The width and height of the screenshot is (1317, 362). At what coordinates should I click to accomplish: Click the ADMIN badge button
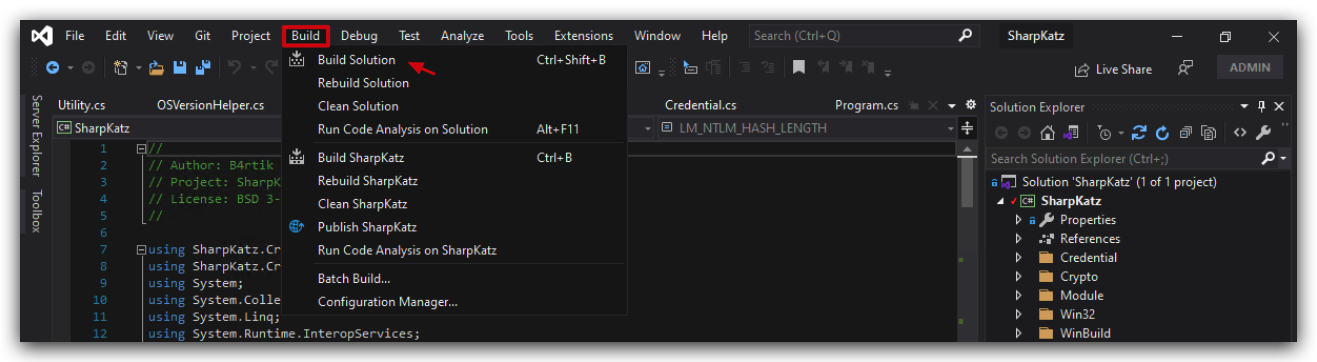point(1249,67)
